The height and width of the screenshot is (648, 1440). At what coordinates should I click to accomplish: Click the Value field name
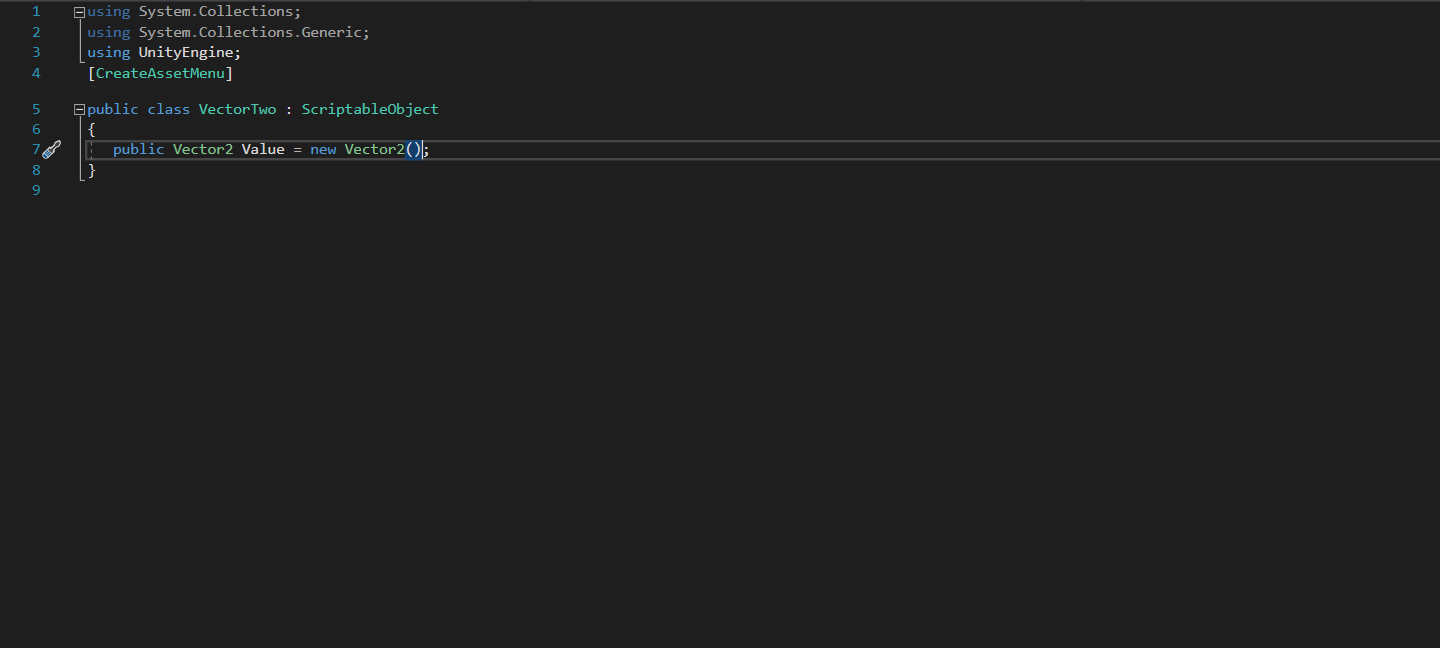tap(263, 148)
